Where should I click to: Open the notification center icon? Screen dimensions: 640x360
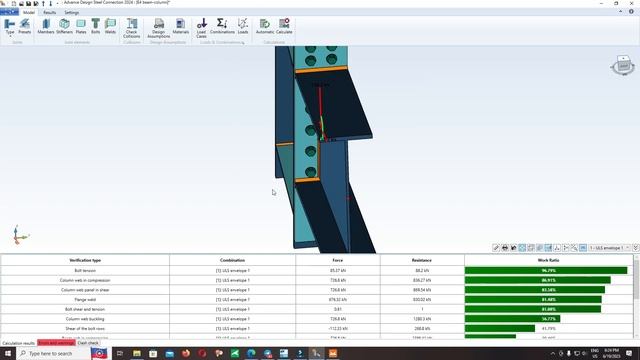[629, 353]
